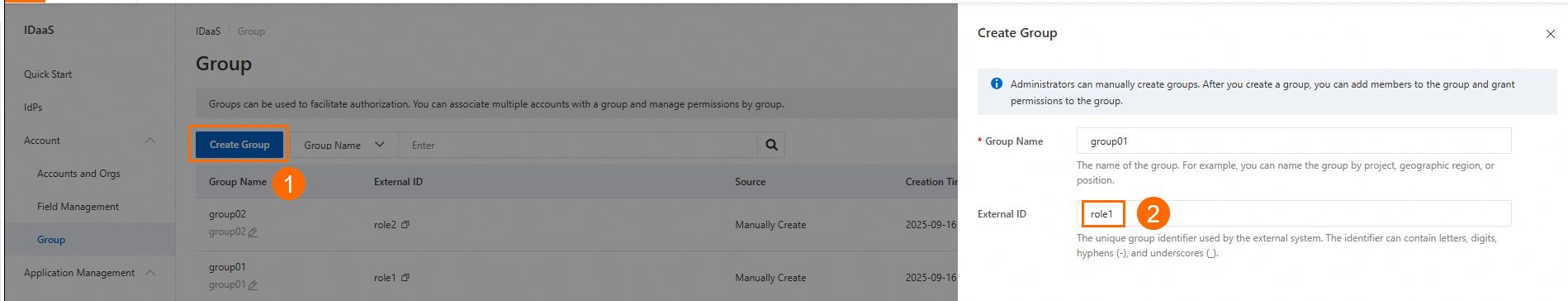The width and height of the screenshot is (1568, 301).
Task: Open Quick Start in the sidebar
Action: point(48,74)
